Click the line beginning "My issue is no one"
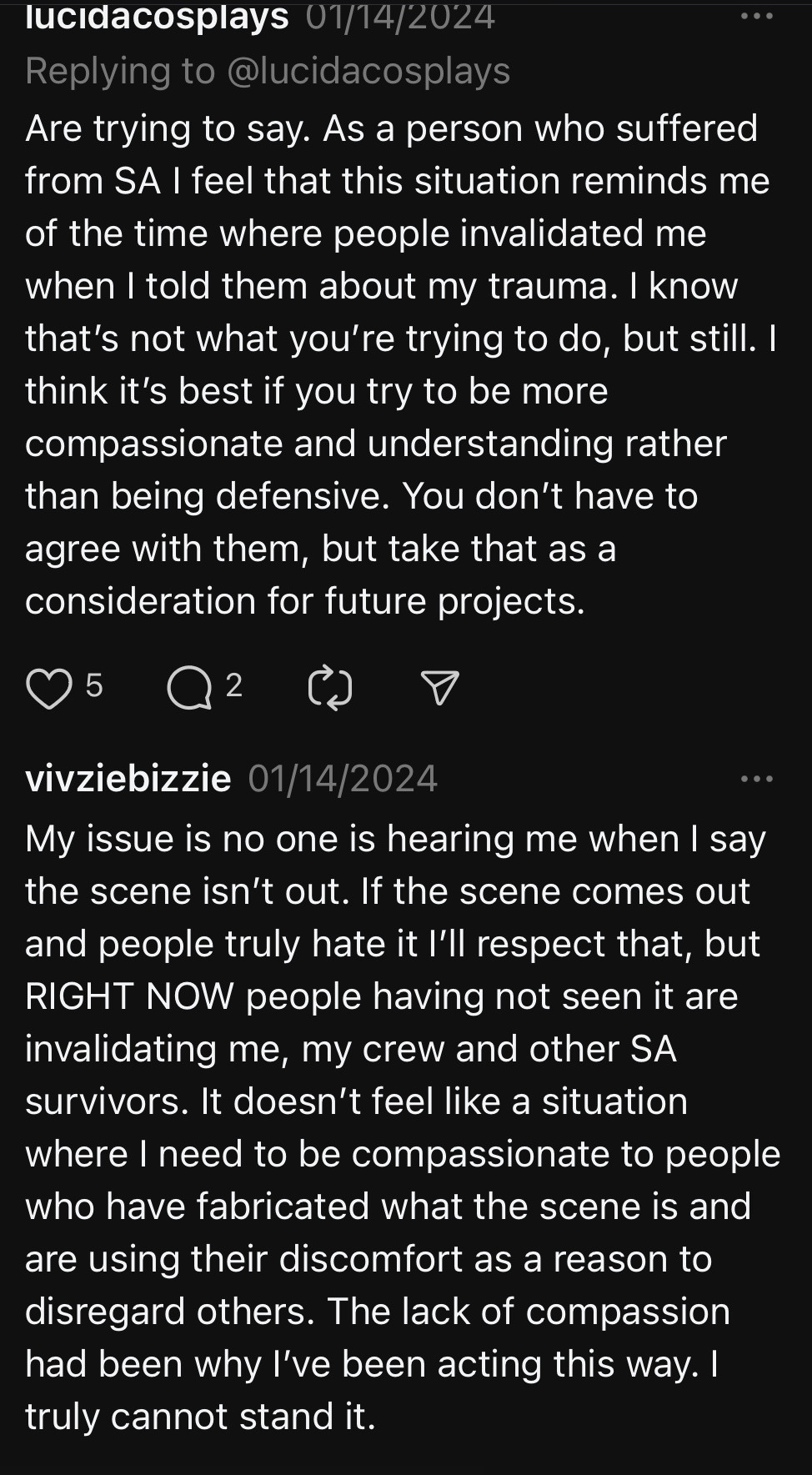The height and width of the screenshot is (1475, 812). pos(395,839)
